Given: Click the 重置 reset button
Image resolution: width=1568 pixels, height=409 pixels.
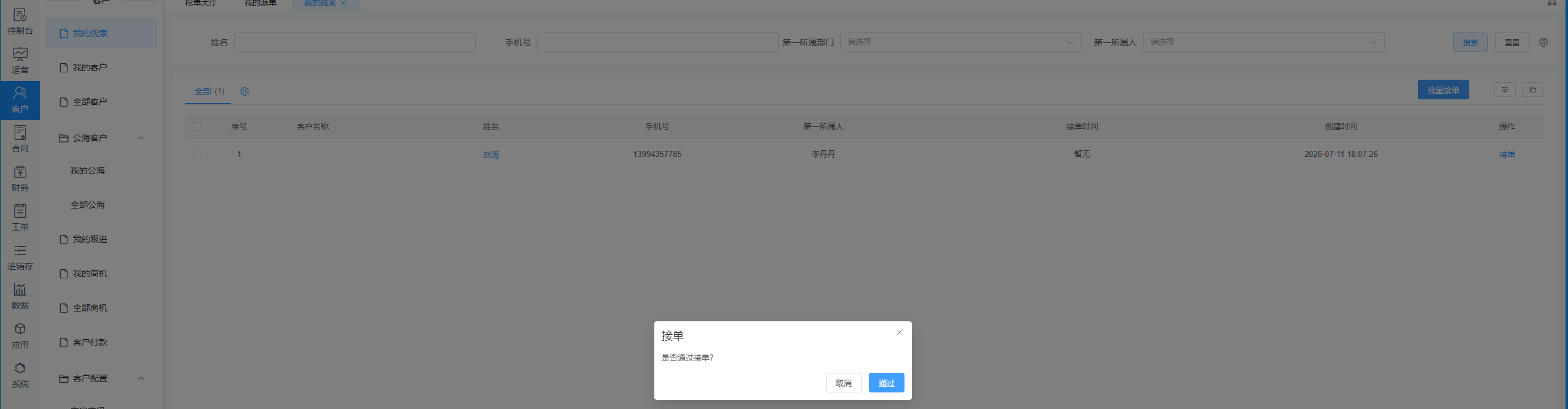Looking at the screenshot, I should [x=1512, y=42].
